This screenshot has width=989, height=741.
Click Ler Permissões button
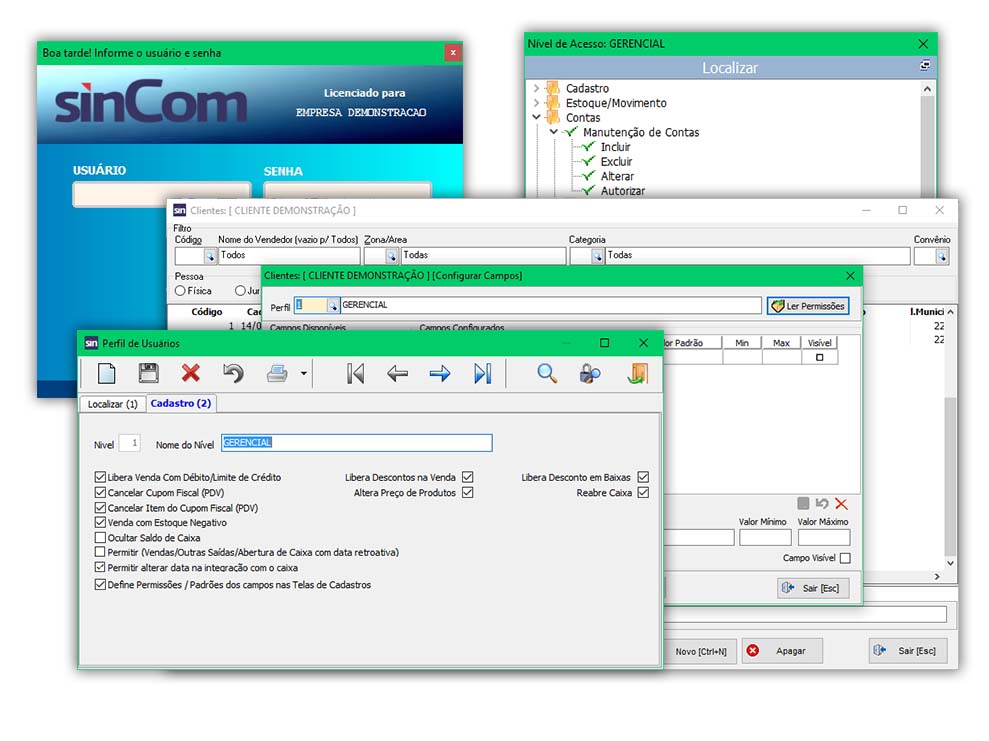(808, 306)
